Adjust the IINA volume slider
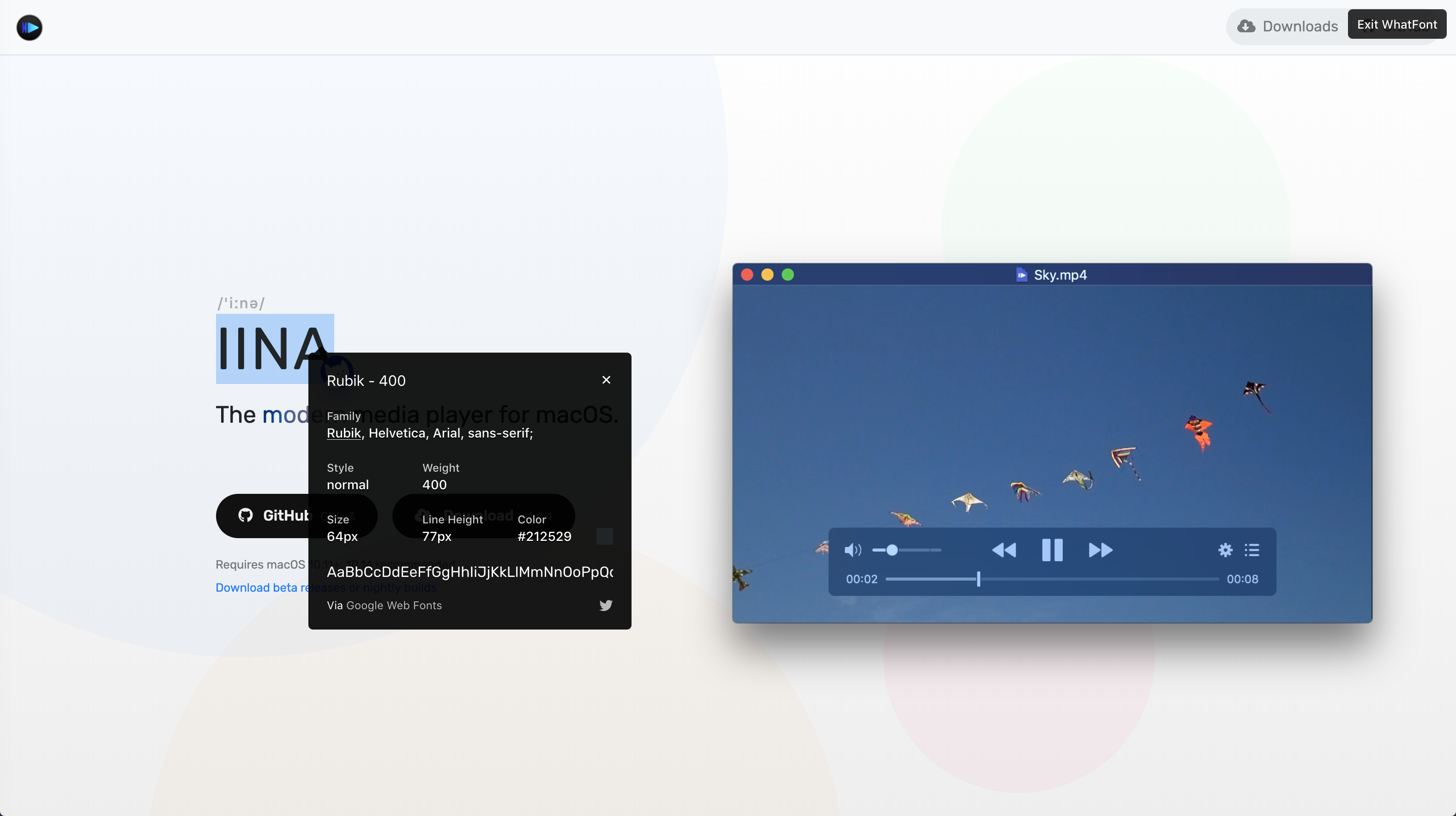This screenshot has height=816, width=1456. pyautogui.click(x=892, y=550)
